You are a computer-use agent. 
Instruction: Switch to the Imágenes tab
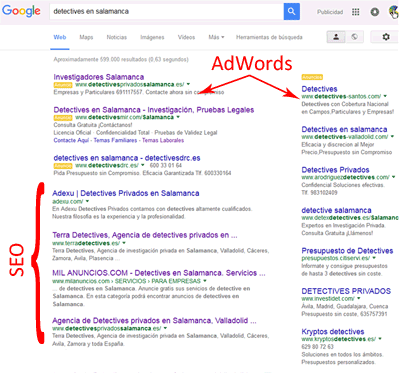click(152, 37)
